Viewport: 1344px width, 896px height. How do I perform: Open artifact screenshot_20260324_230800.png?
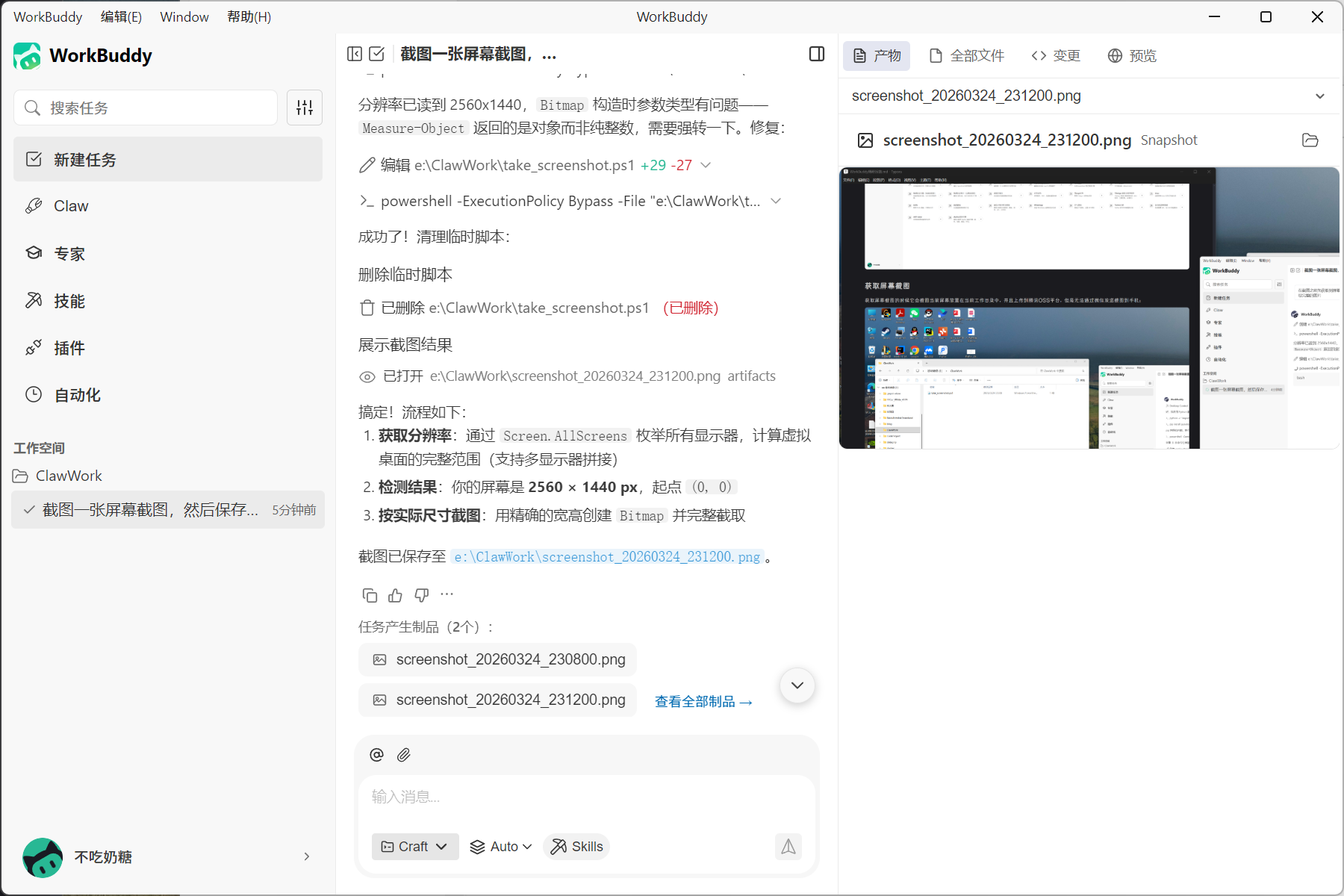click(x=497, y=659)
